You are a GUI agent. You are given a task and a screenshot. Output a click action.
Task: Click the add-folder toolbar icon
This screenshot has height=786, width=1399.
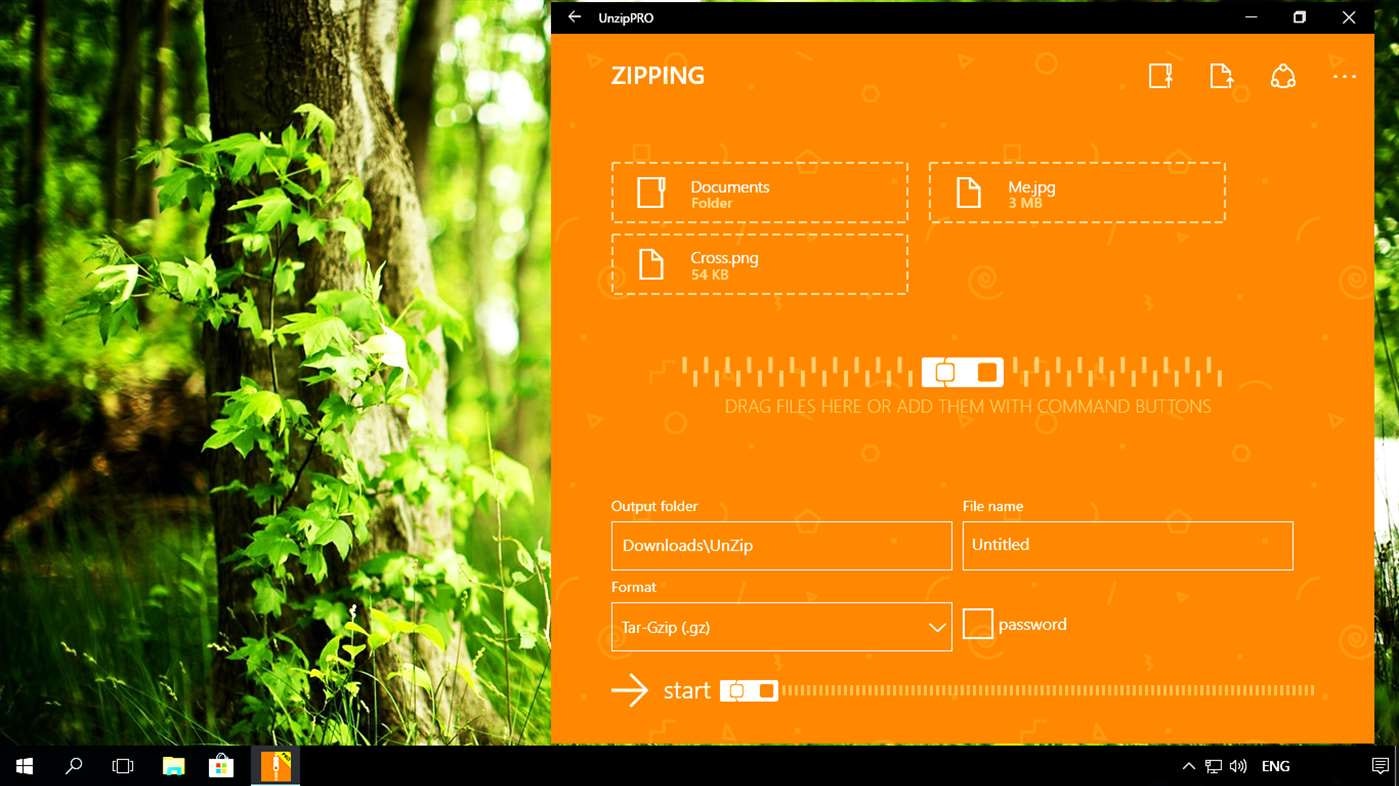pyautogui.click(x=1160, y=75)
